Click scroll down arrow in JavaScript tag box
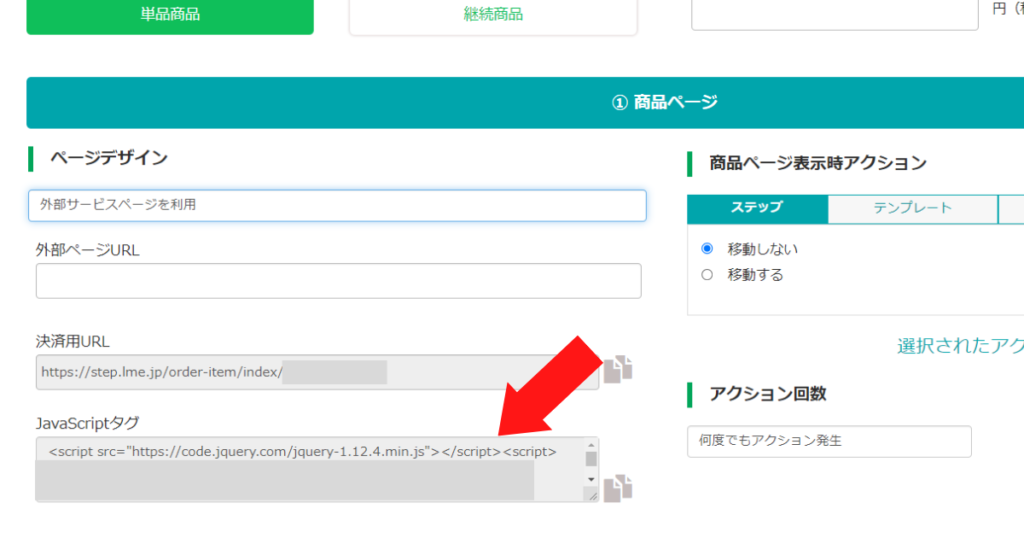1024x538 pixels. [591, 480]
